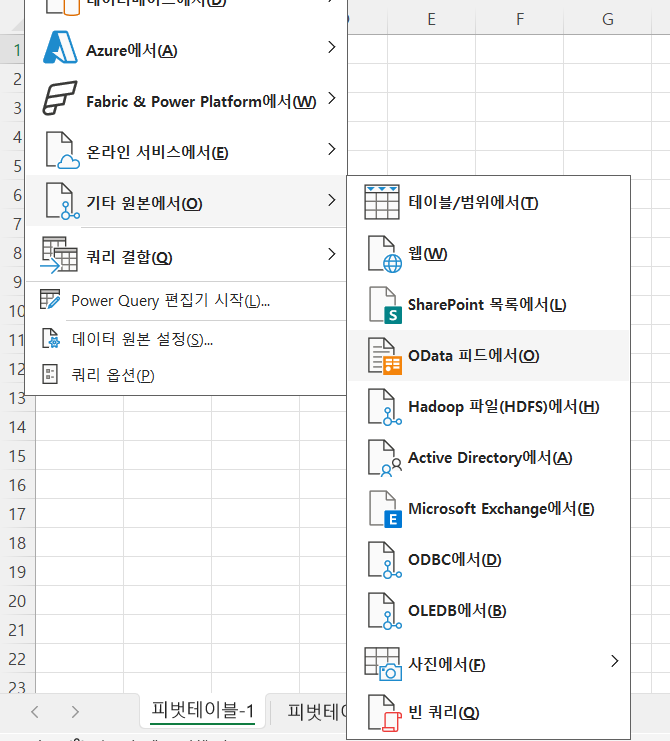Image resolution: width=670 pixels, height=741 pixels.
Task: Click the Power Query editor pencil icon
Action: click(x=50, y=299)
